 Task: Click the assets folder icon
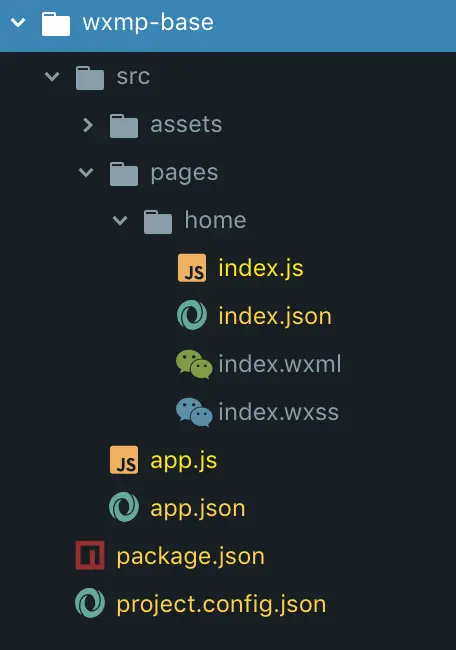point(124,126)
